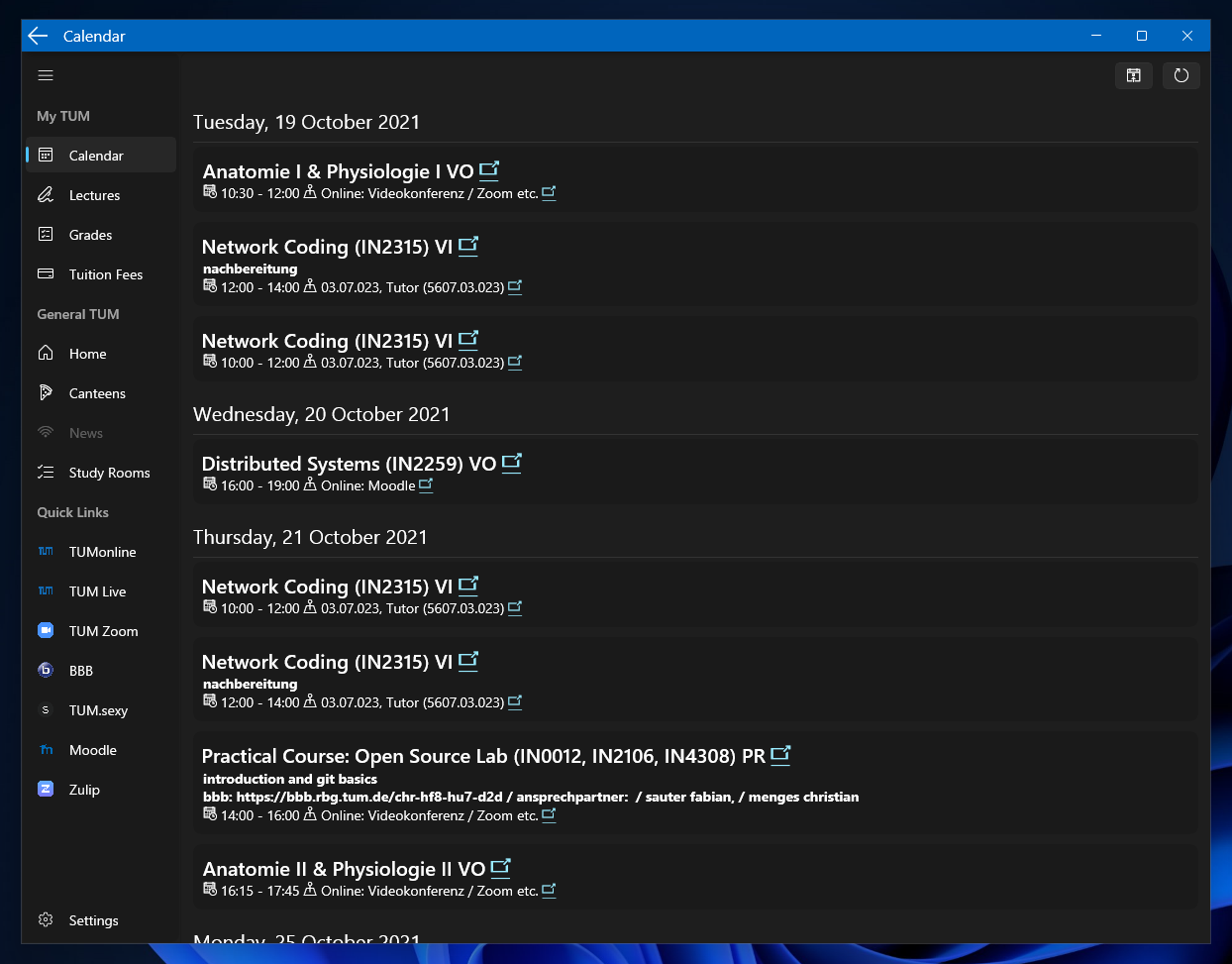Open location link of Anatomie II Videokonferenz
Image resolution: width=1232 pixels, height=964 pixels.
tap(549, 891)
